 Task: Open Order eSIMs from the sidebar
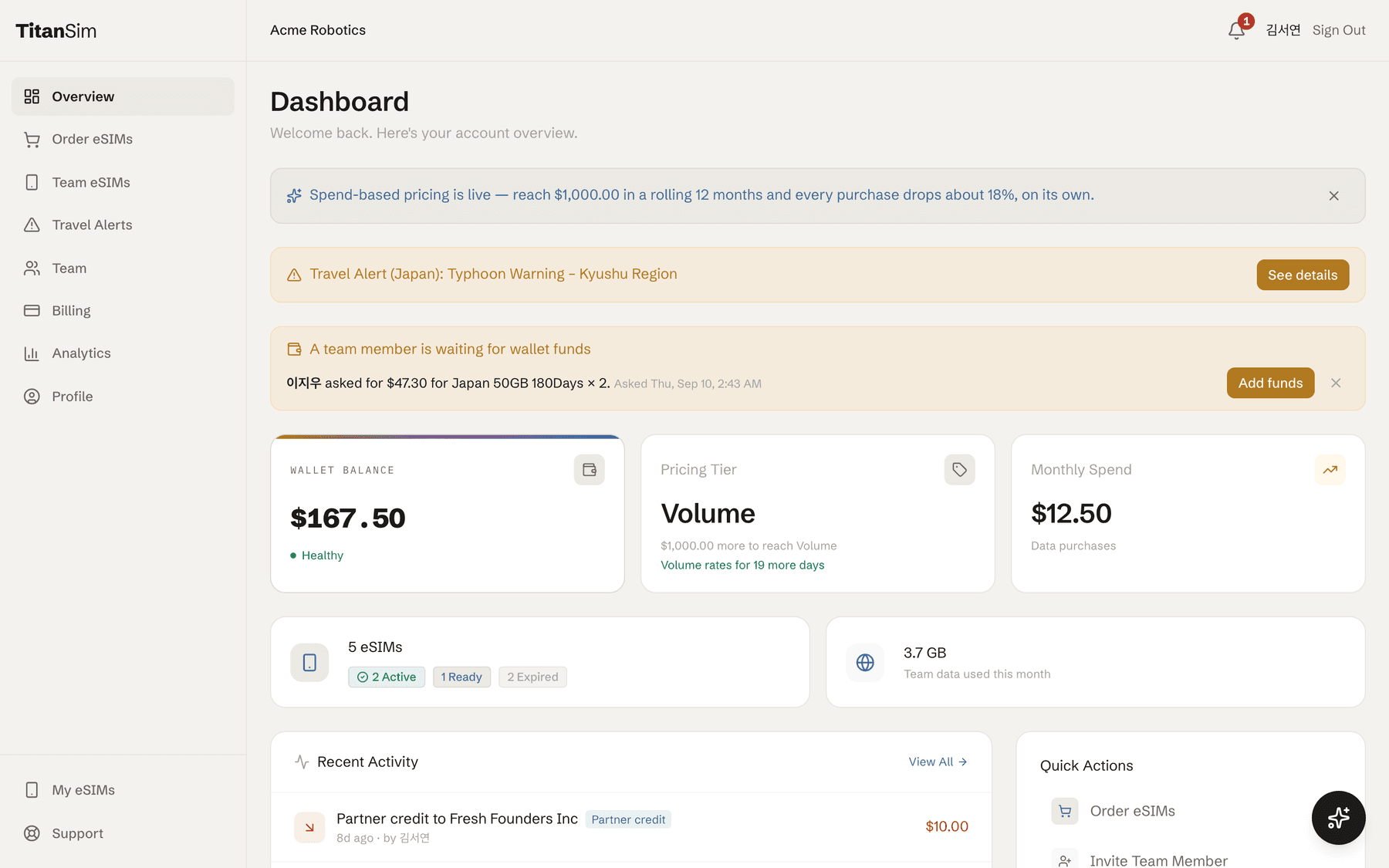pyautogui.click(x=123, y=140)
